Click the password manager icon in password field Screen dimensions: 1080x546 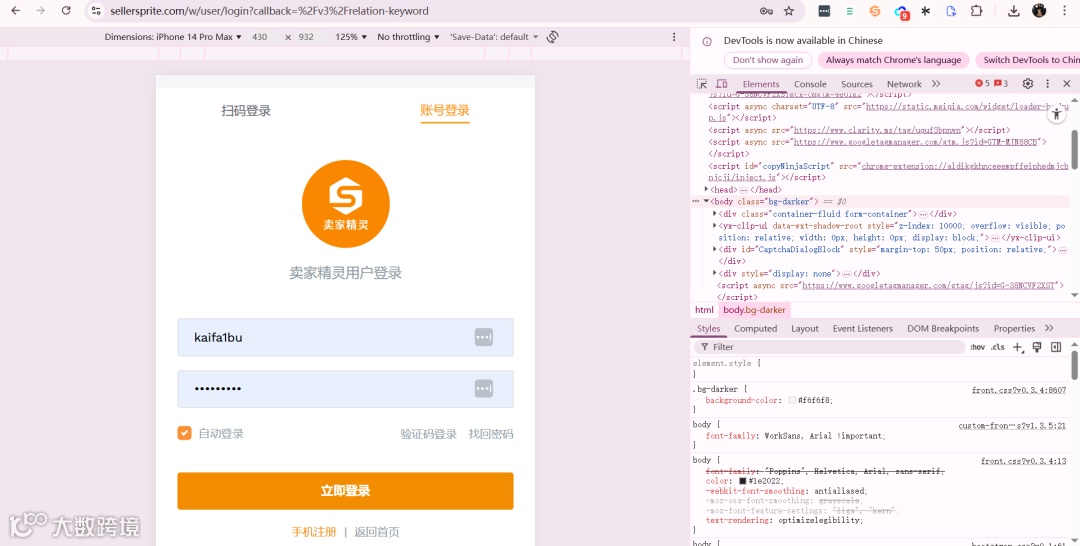(484, 389)
